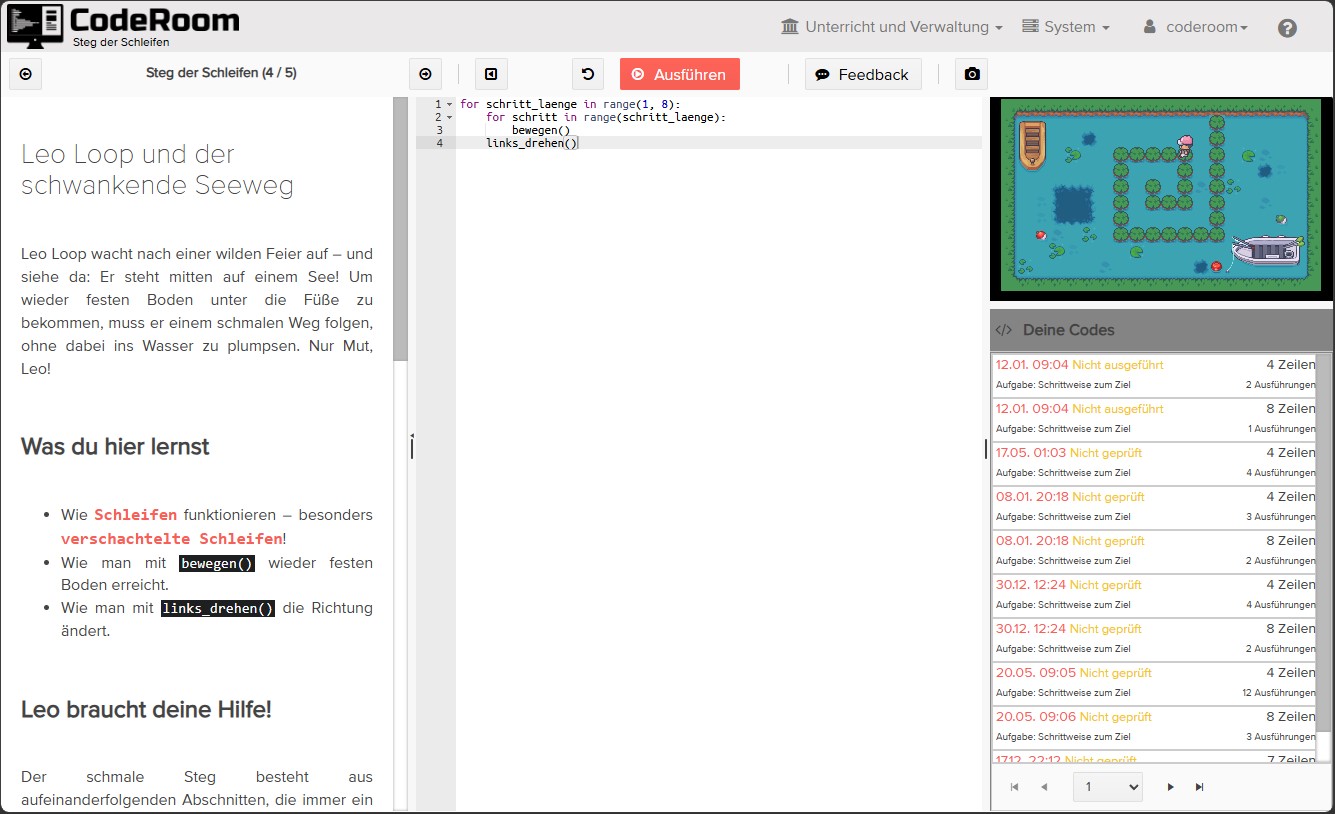Click the Feedback button
This screenshot has width=1335, height=814.
tap(862, 74)
